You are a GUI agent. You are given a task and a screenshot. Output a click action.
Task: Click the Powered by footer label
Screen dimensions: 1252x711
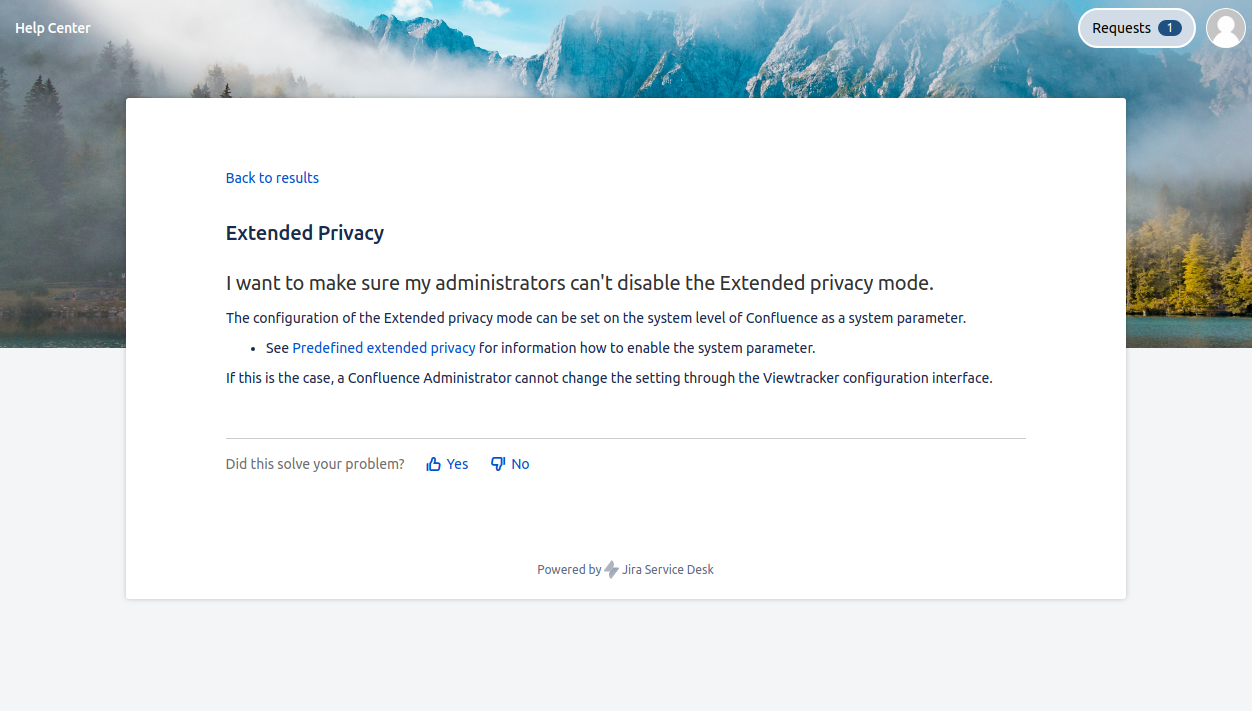pyautogui.click(x=568, y=570)
